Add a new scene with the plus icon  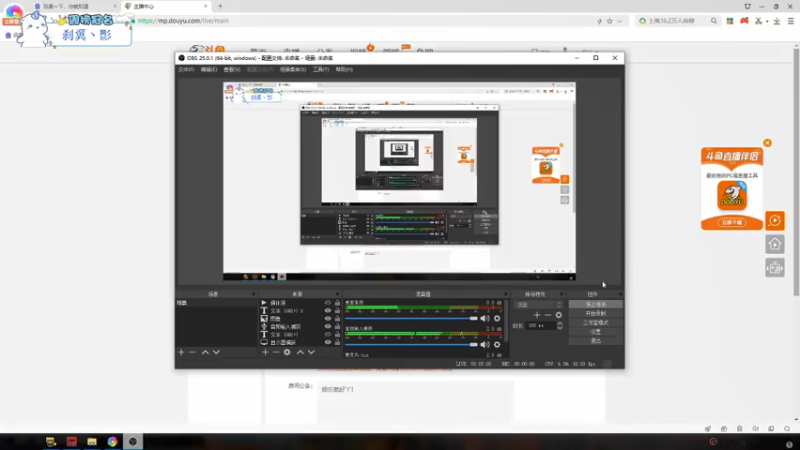point(181,352)
